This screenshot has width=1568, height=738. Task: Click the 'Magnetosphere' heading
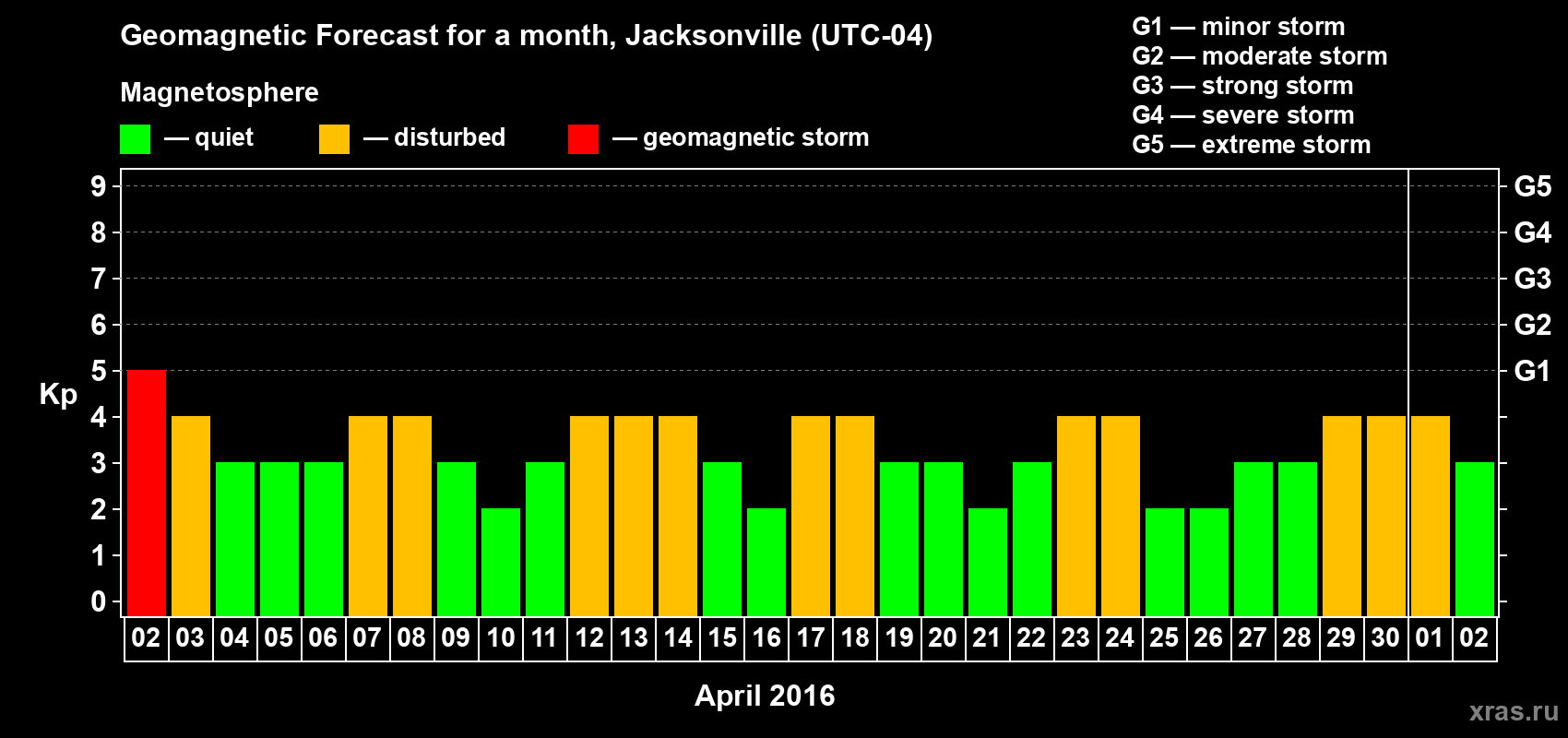tap(220, 92)
